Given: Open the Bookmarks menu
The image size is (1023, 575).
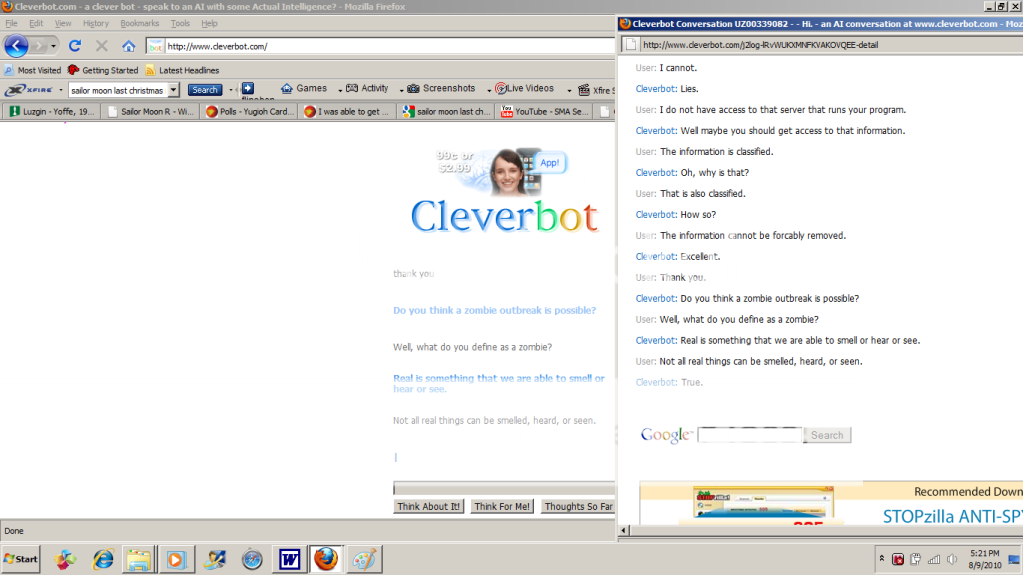Looking at the screenshot, I should [139, 23].
